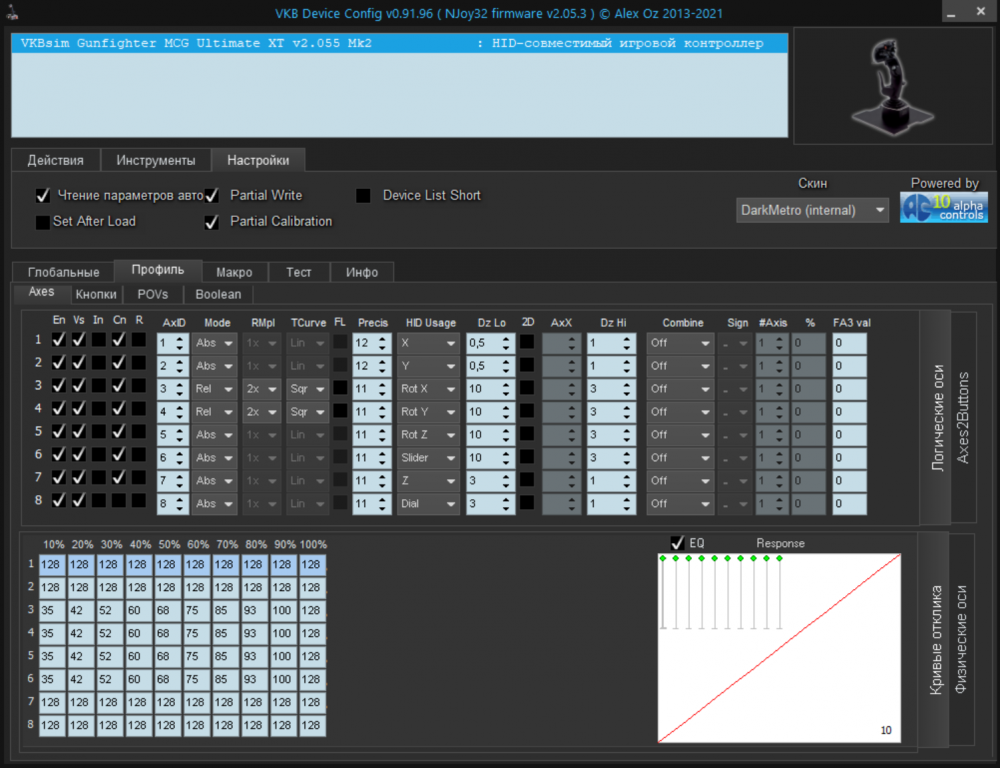Click the Alpha Controls logo

943,207
